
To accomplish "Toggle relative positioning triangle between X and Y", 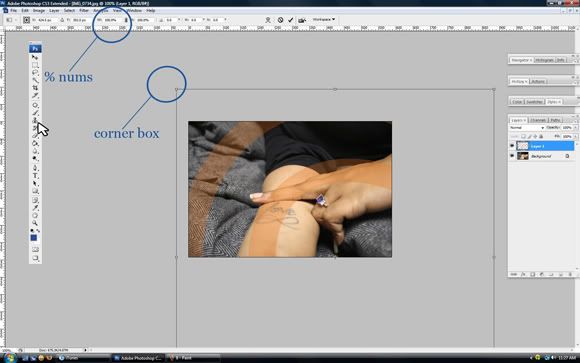I will click(x=62, y=20).
